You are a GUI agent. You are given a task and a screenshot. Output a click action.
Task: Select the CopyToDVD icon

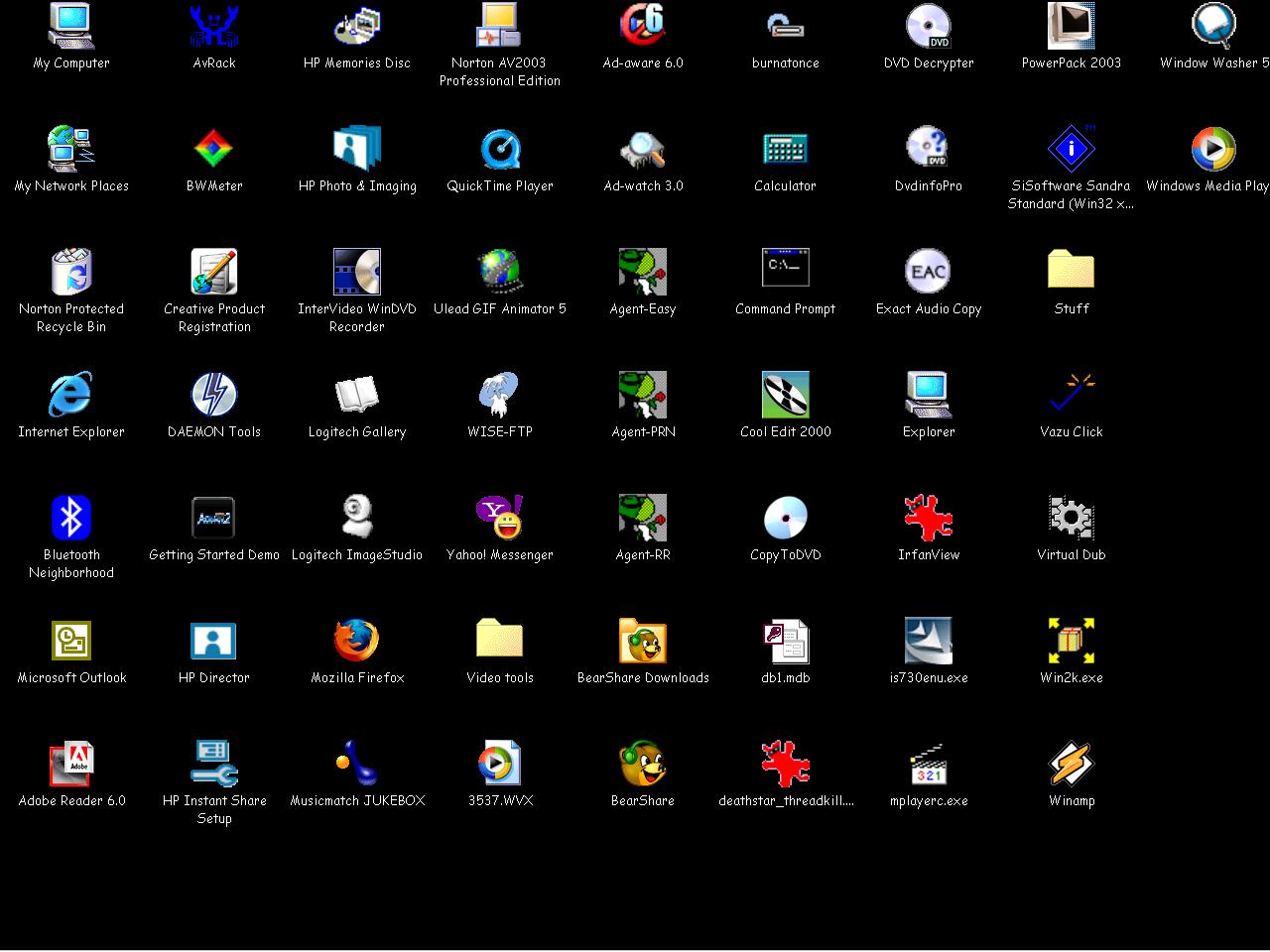[786, 518]
